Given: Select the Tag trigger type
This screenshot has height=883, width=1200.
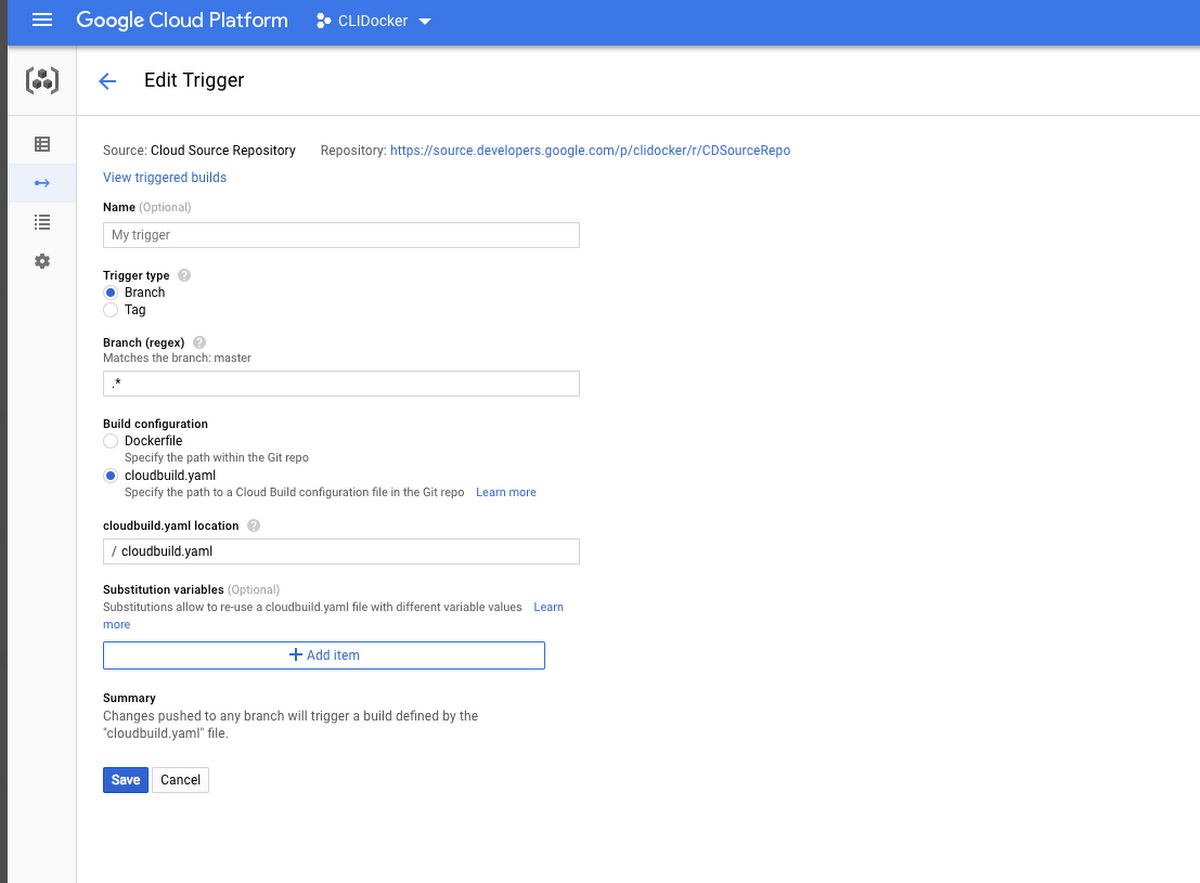Looking at the screenshot, I should click(110, 310).
